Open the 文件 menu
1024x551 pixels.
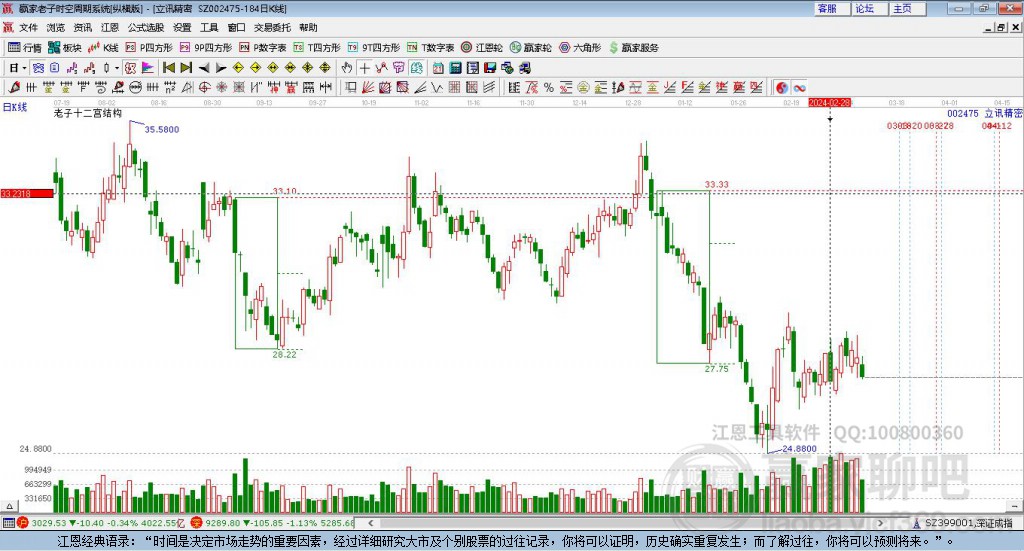click(28, 27)
